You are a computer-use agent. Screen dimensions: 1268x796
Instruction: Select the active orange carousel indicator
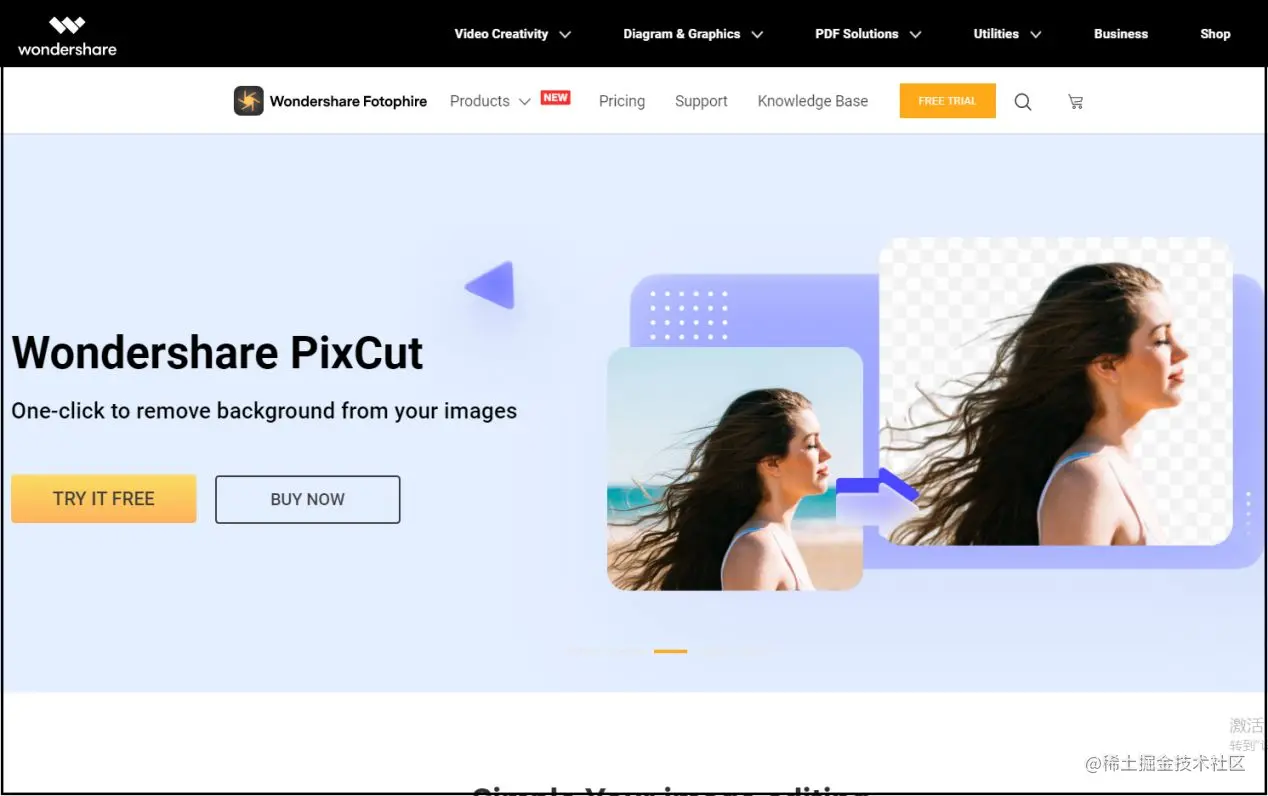670,651
